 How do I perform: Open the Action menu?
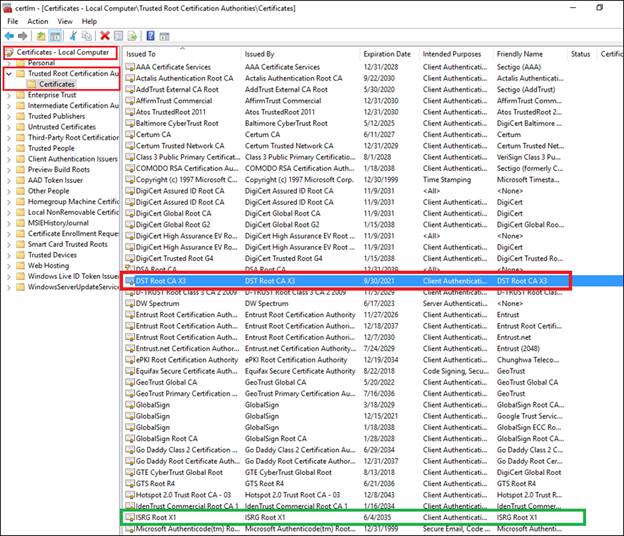(x=38, y=21)
